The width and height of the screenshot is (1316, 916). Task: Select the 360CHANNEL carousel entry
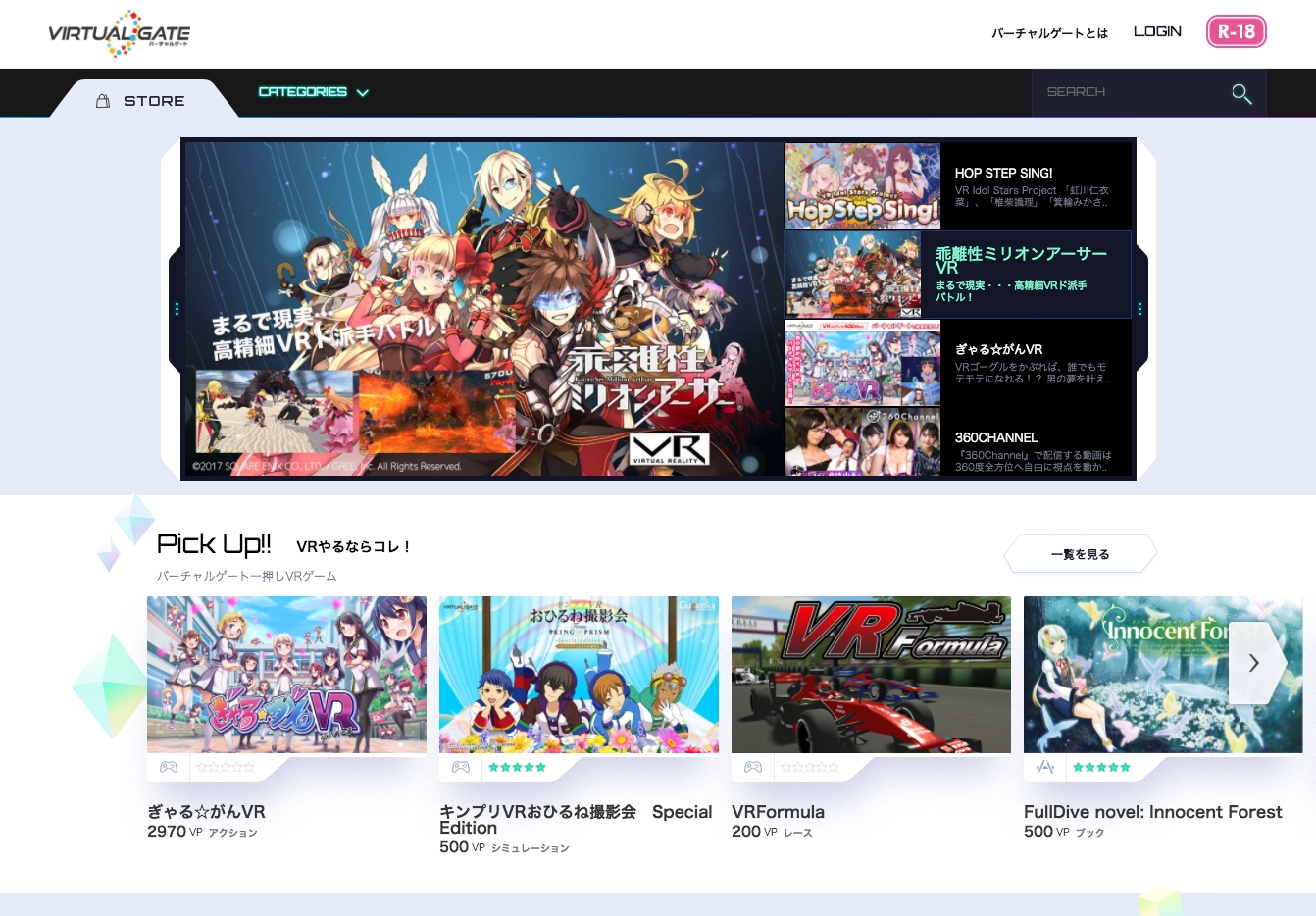[958, 441]
